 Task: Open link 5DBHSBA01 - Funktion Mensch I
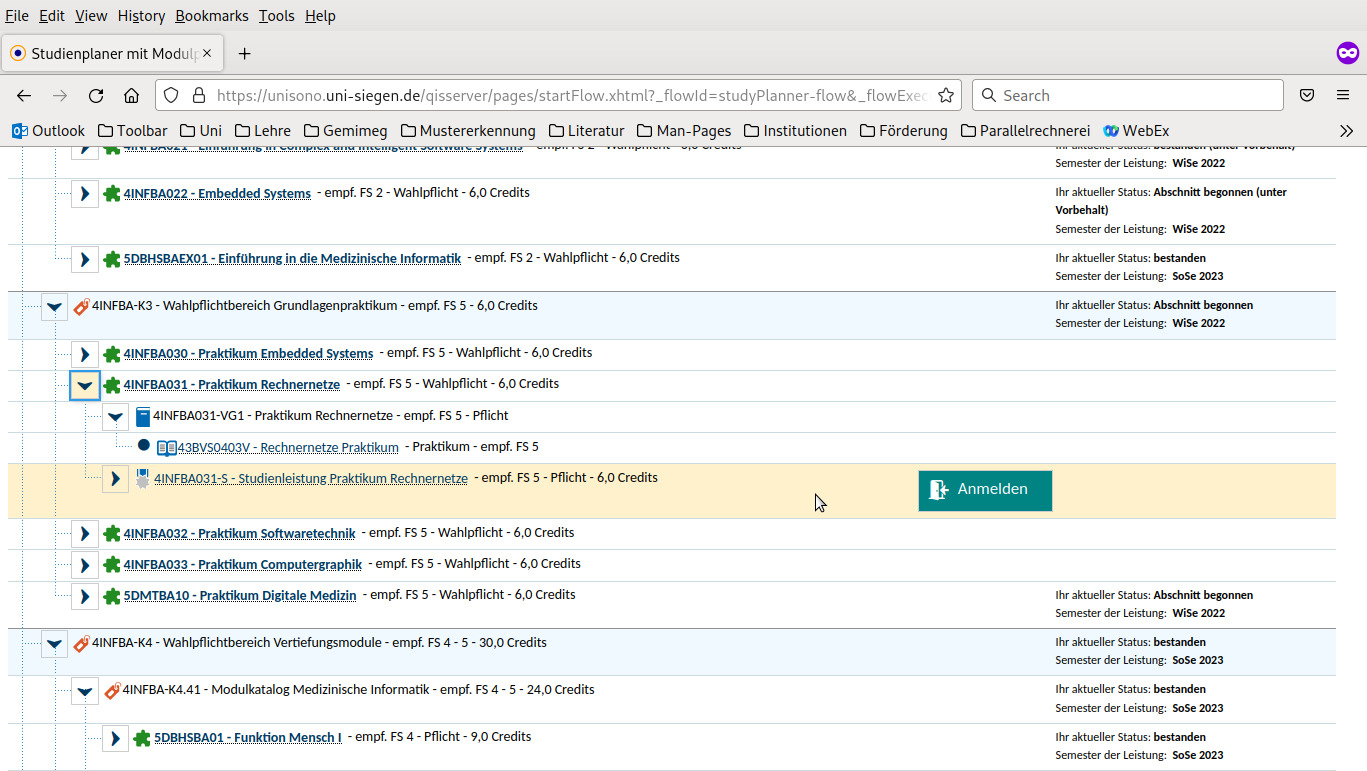248,737
